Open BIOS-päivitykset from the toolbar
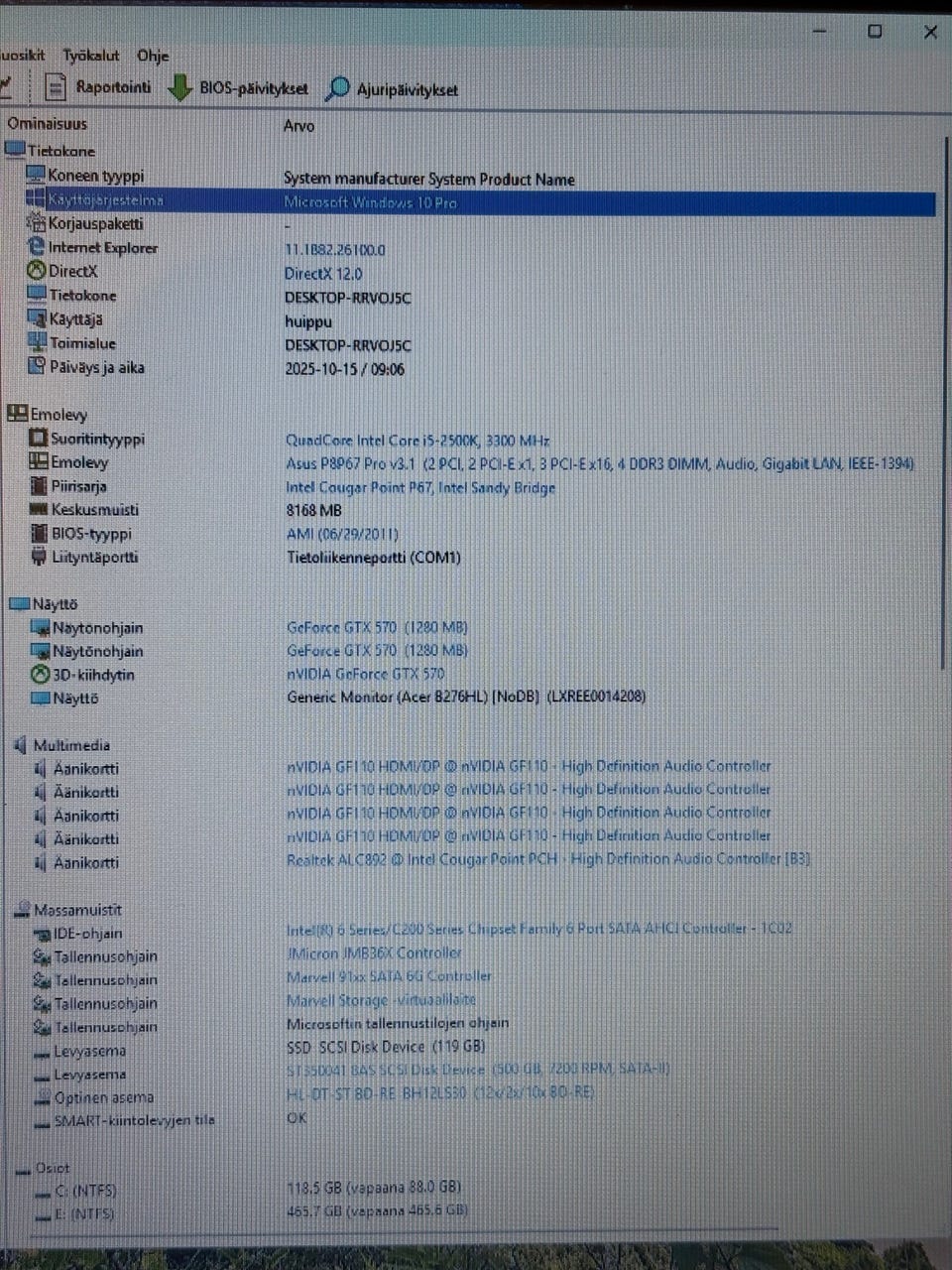 click(x=238, y=88)
